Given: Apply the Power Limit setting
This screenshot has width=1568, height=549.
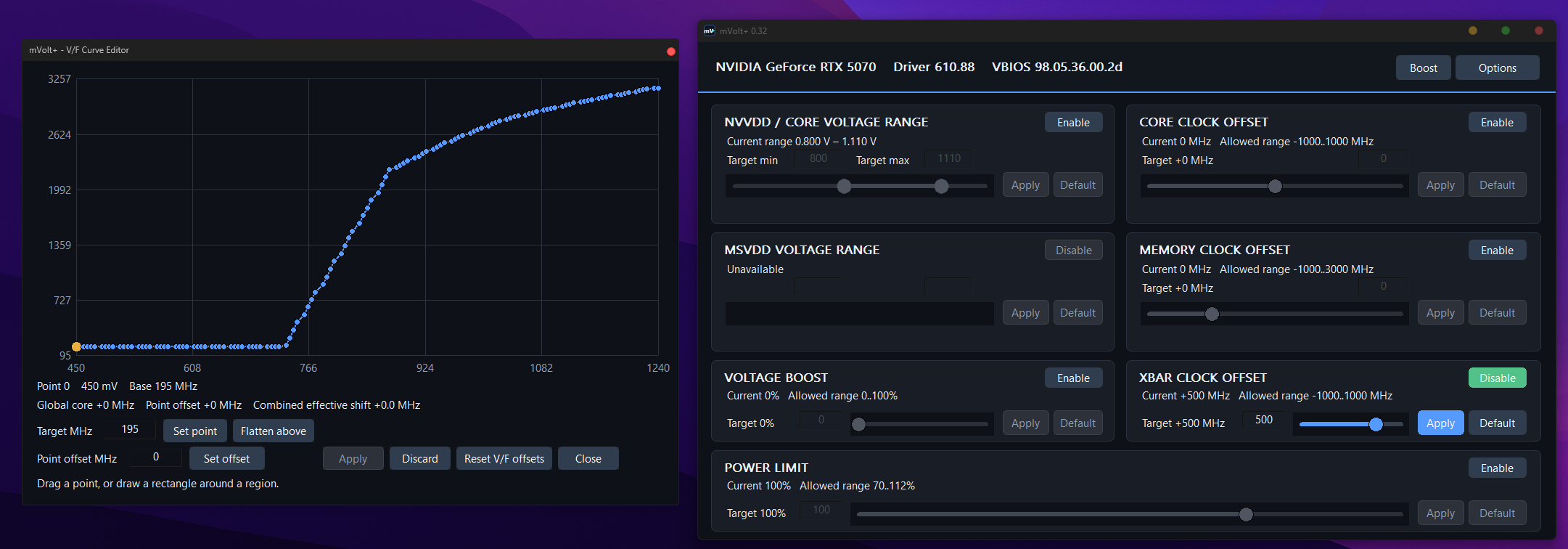Looking at the screenshot, I should pyautogui.click(x=1441, y=513).
